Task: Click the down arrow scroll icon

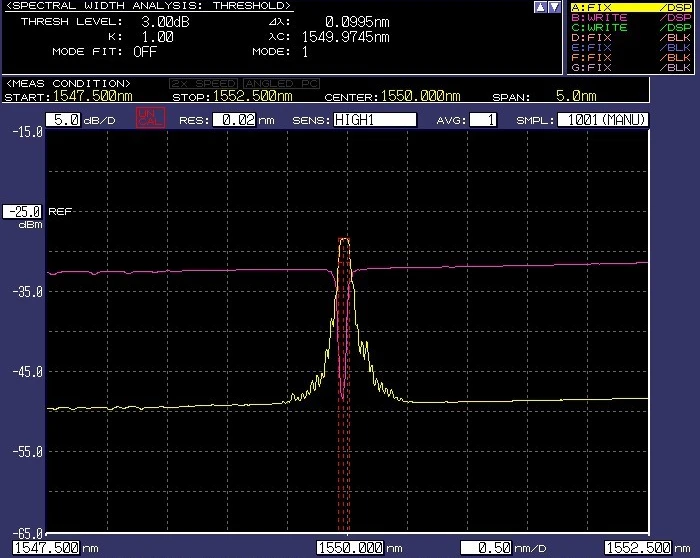Action: tap(554, 7)
